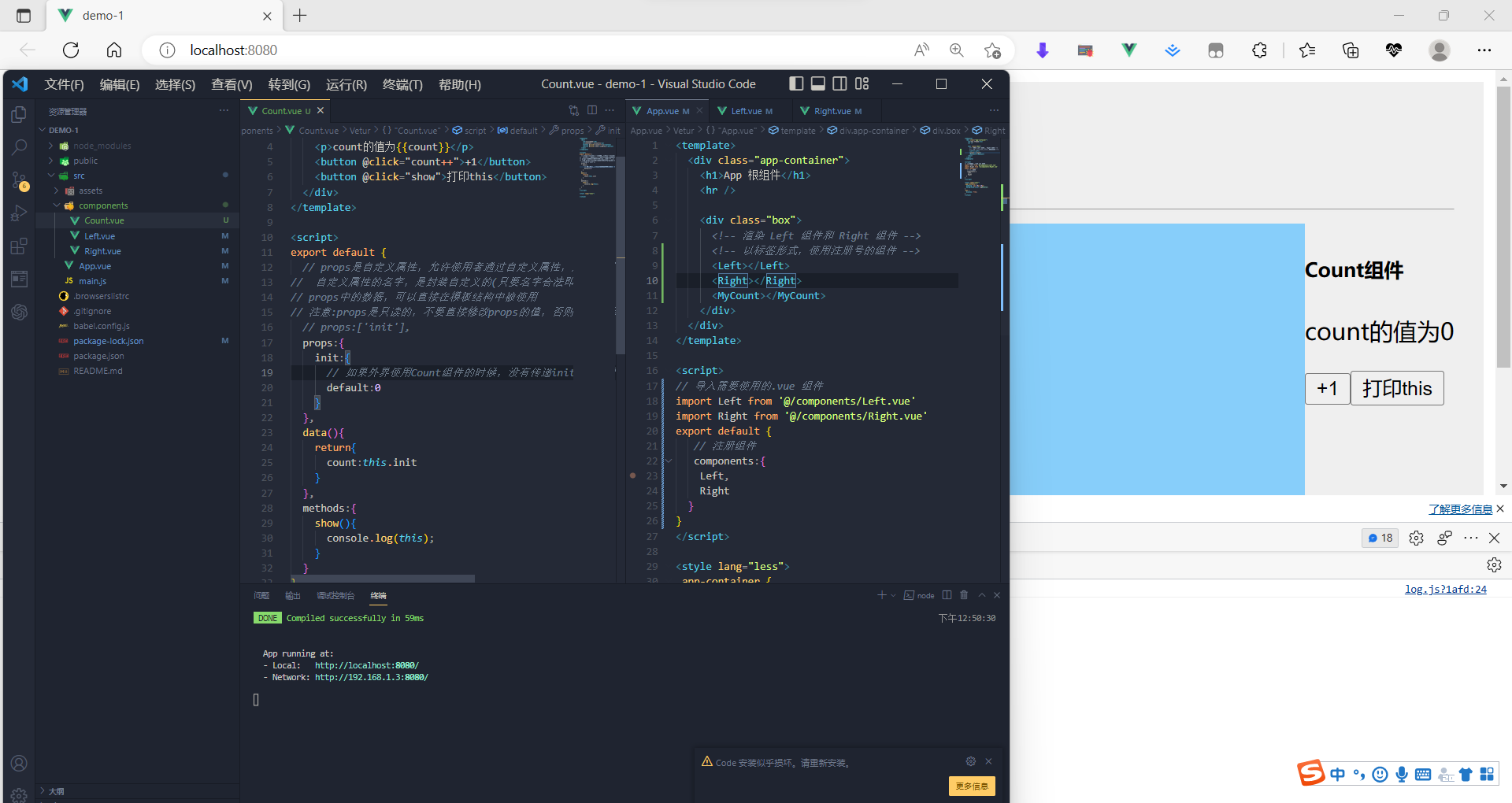Screen dimensions: 1512x803
Task: Click the 更多信息 notification button
Action: click(971, 786)
